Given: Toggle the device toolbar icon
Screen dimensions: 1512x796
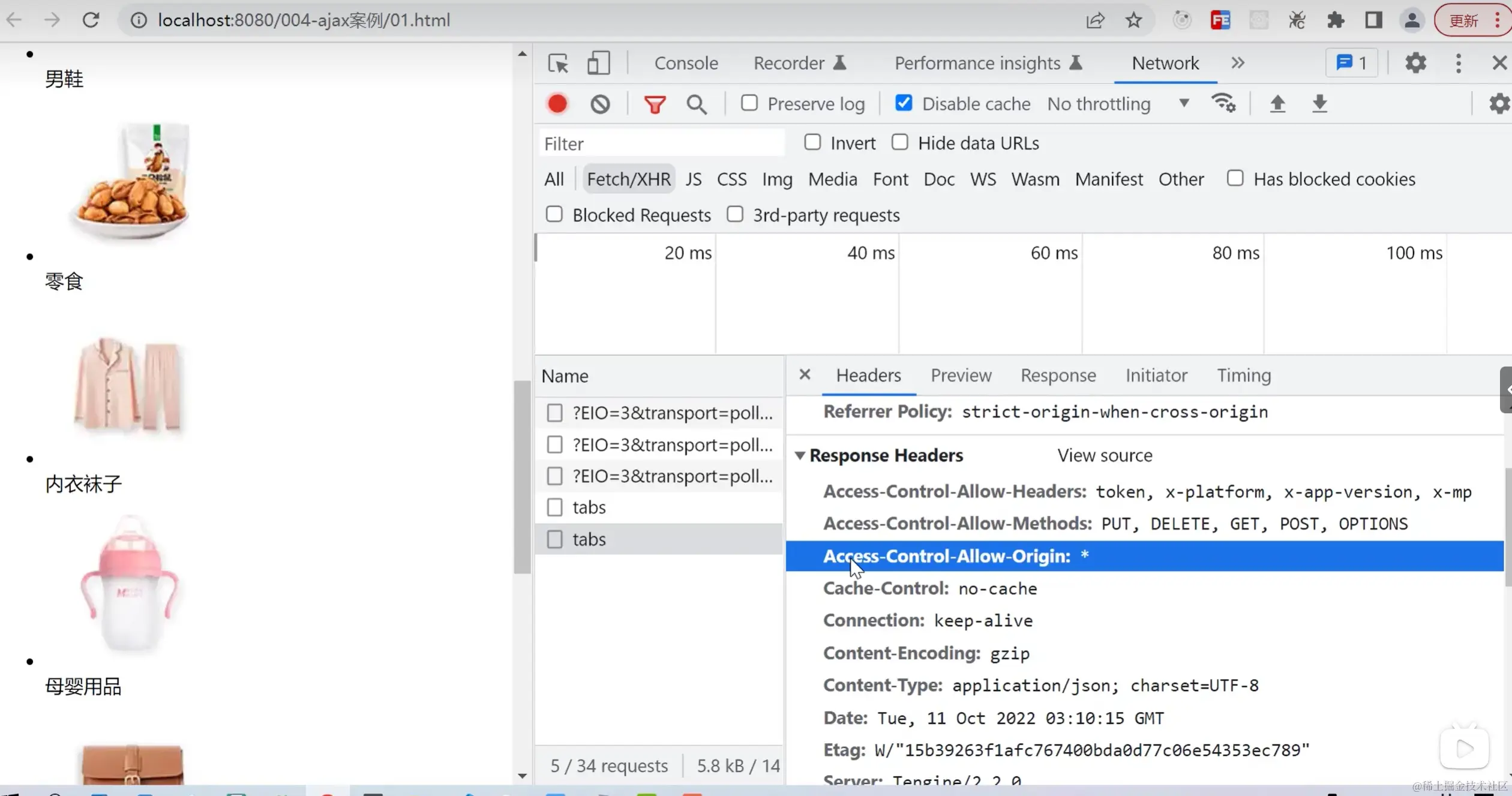Looking at the screenshot, I should point(598,63).
